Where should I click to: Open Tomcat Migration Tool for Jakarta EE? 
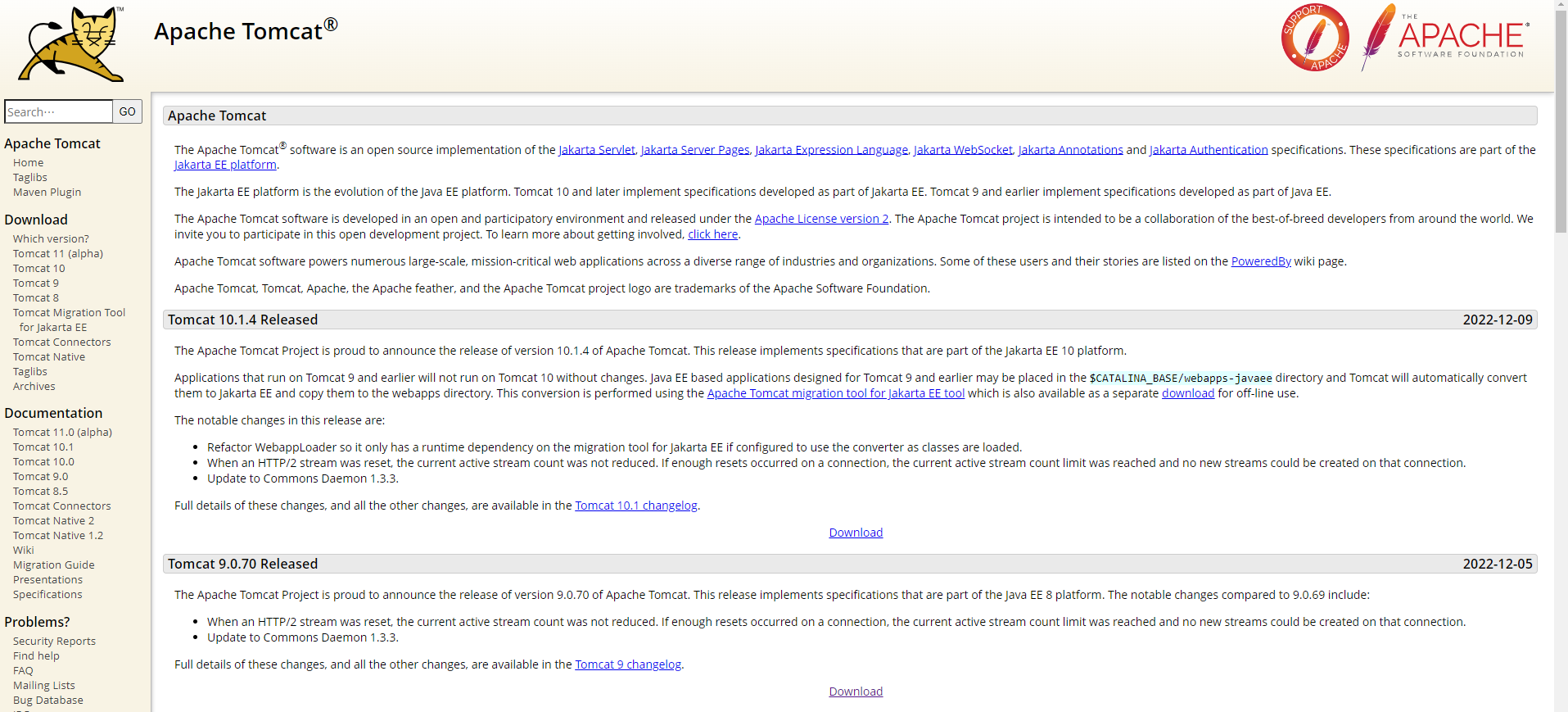tap(70, 320)
